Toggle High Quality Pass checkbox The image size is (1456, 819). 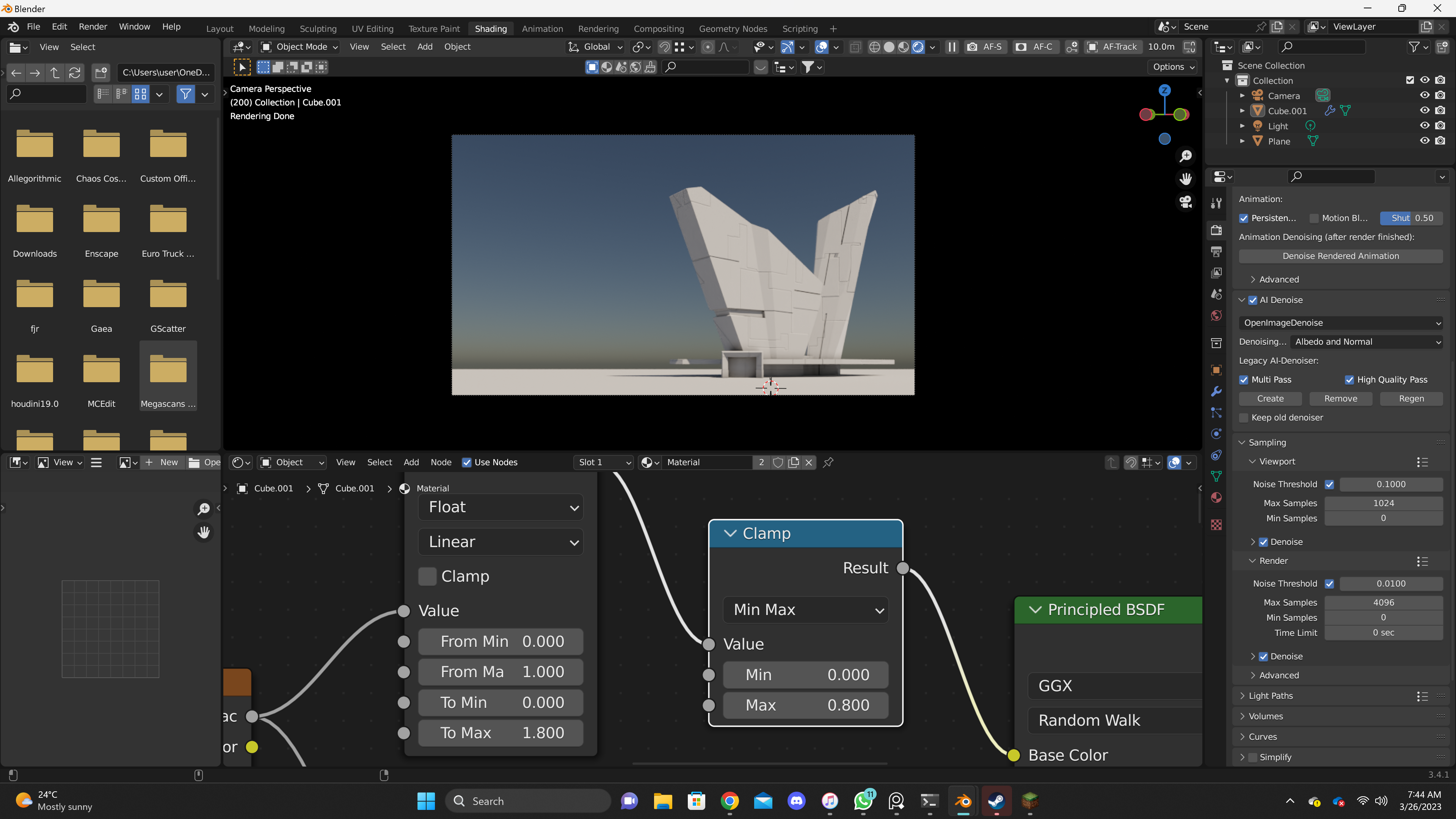point(1349,380)
